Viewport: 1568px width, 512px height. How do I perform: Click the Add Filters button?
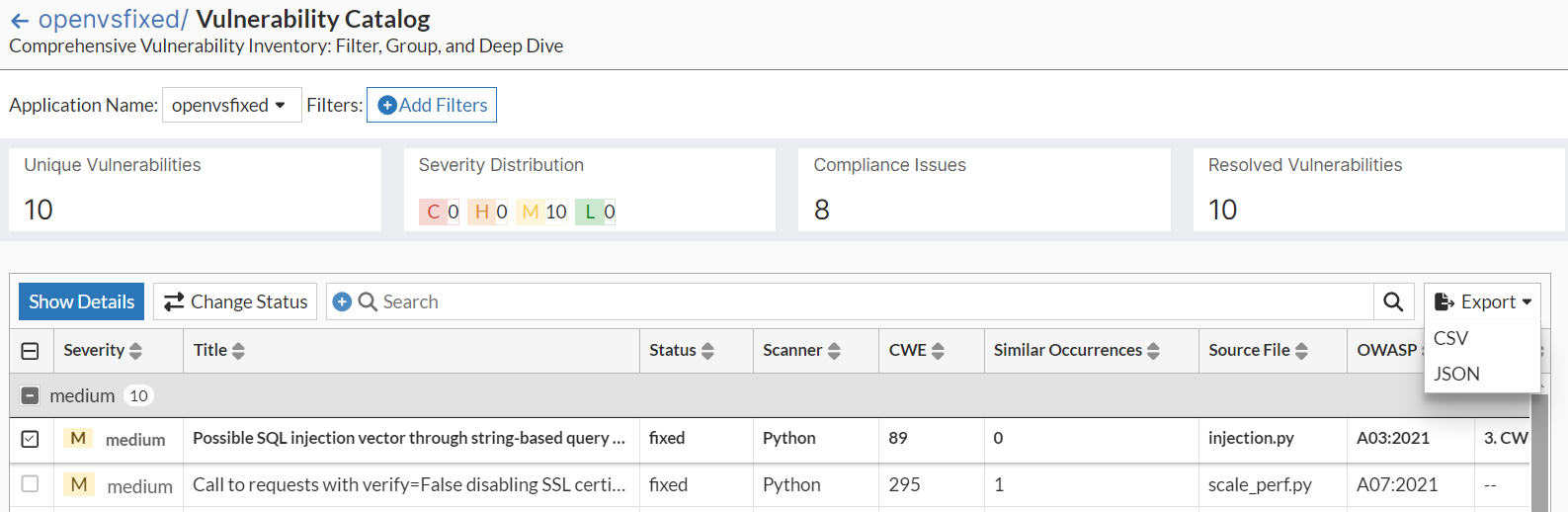(432, 106)
